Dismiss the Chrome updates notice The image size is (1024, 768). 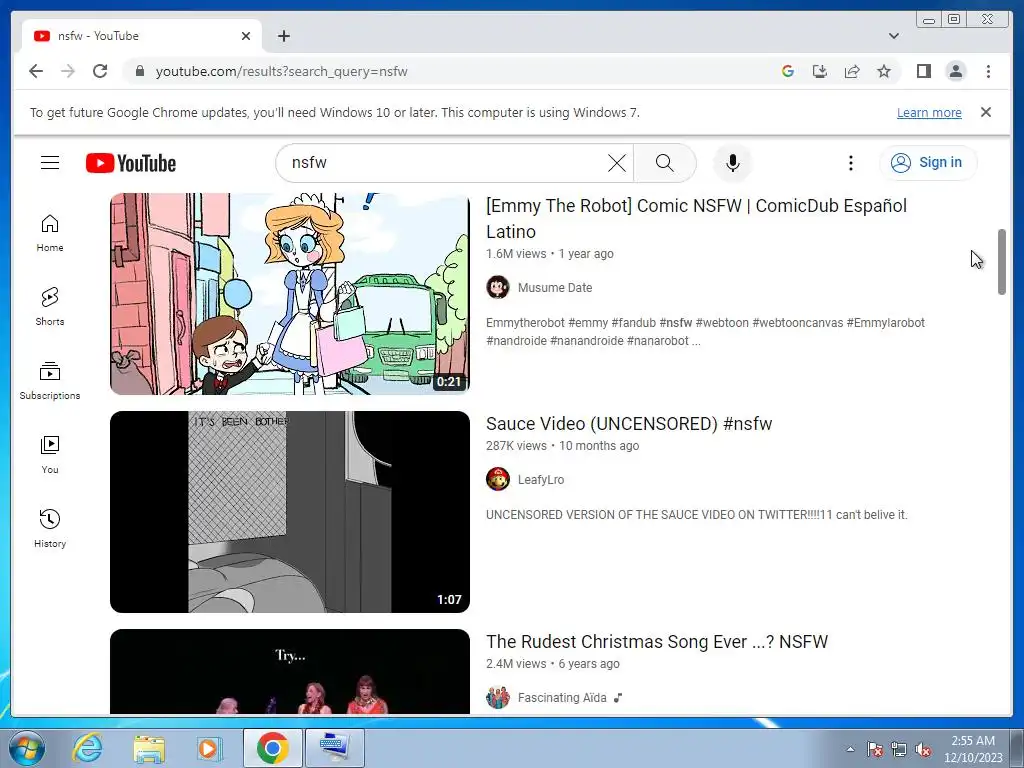[985, 112]
